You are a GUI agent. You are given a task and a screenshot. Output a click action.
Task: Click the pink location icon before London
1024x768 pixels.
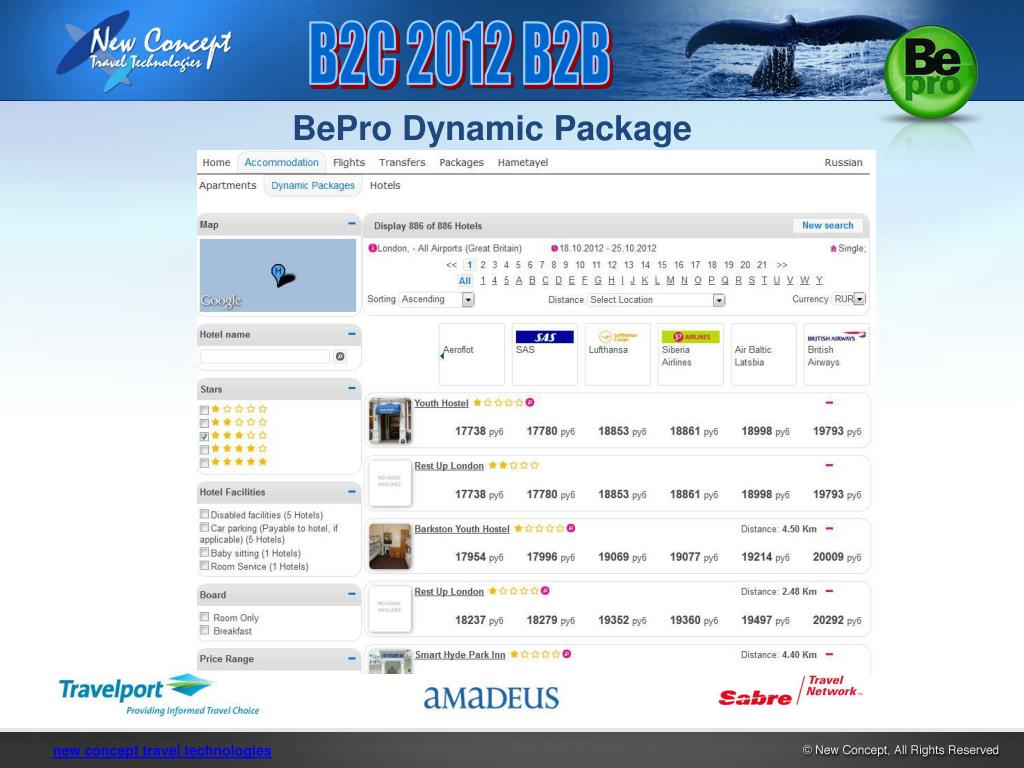373,248
